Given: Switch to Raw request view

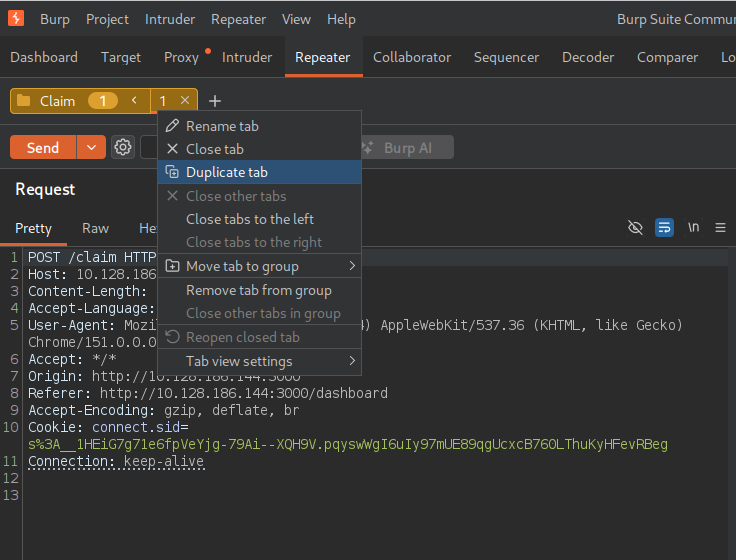Looking at the screenshot, I should 95,228.
